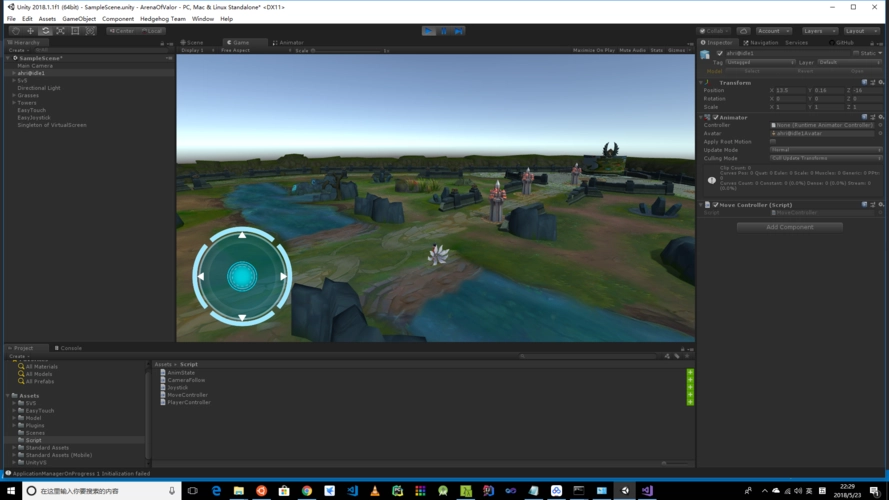
Task: Open the Layout dropdown
Action: coord(861,31)
